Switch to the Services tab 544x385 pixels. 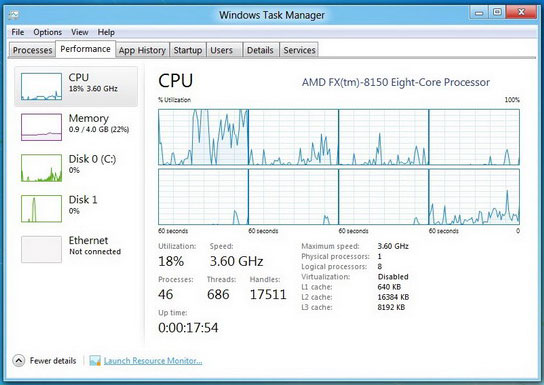(x=299, y=50)
